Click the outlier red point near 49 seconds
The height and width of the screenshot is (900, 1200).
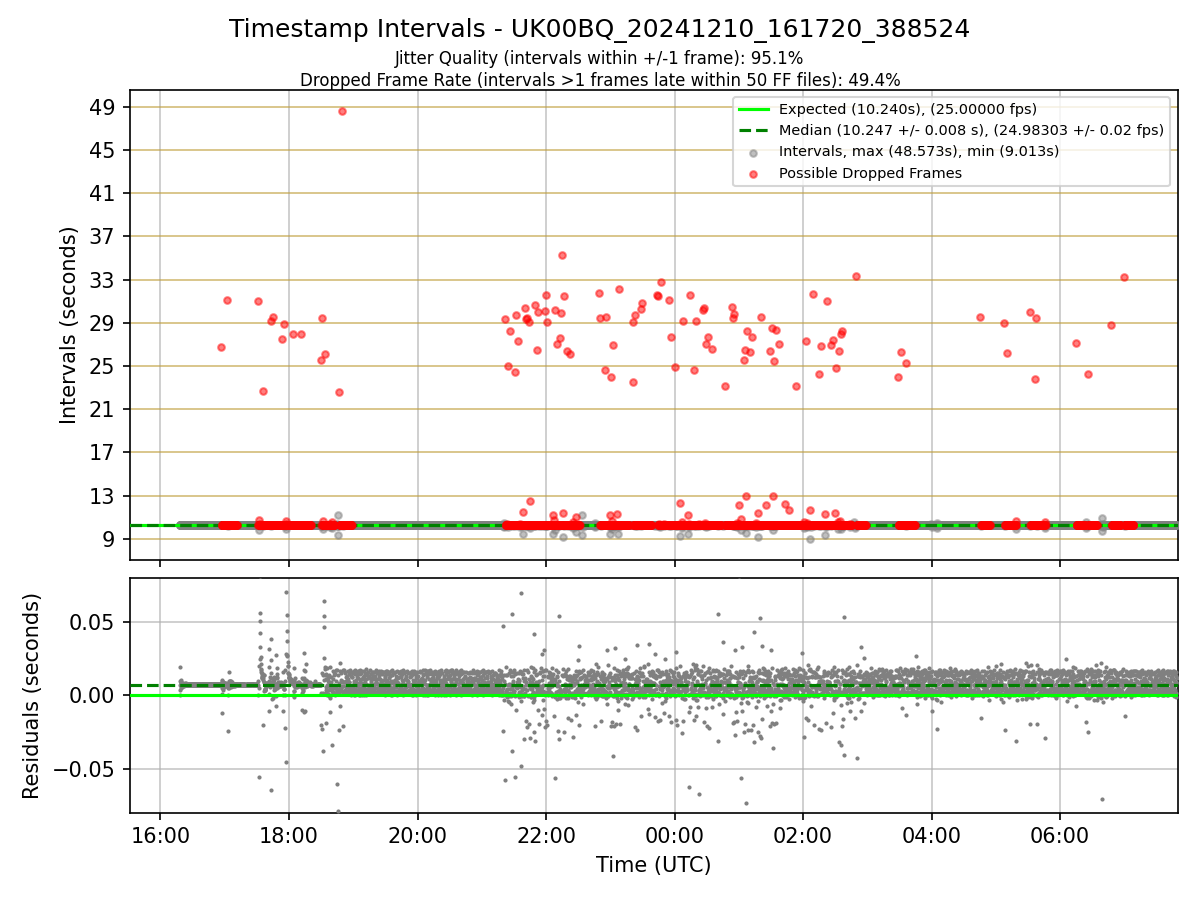point(342,111)
